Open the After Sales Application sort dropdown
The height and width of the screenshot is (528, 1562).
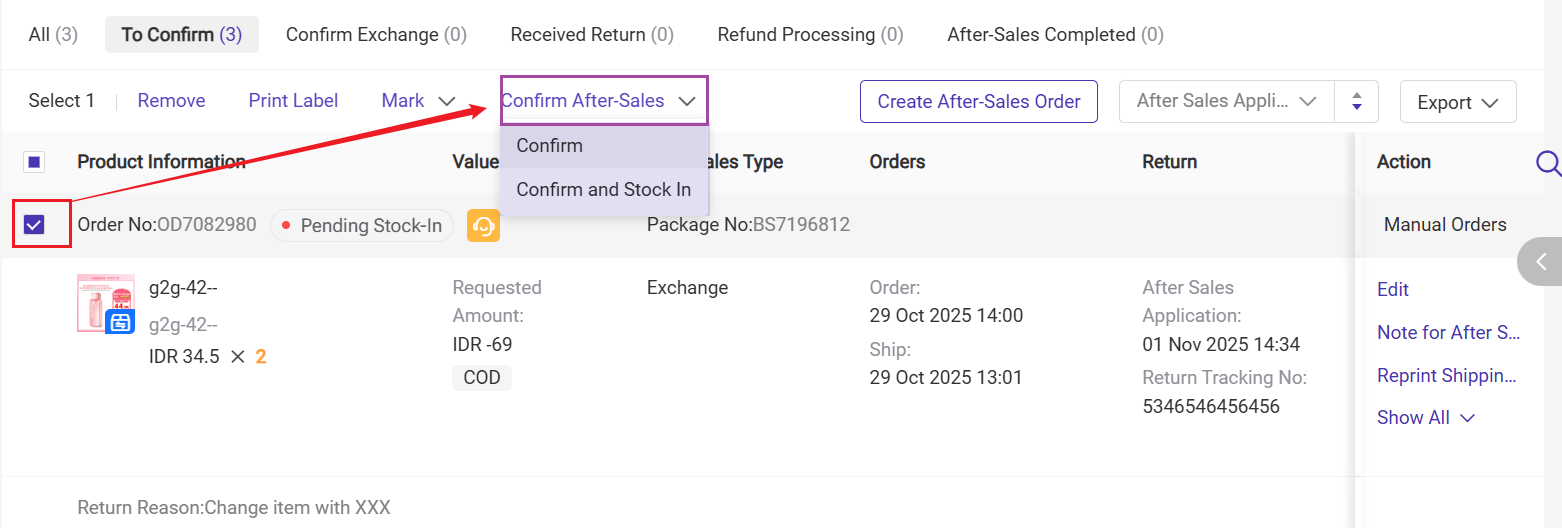tap(1226, 101)
